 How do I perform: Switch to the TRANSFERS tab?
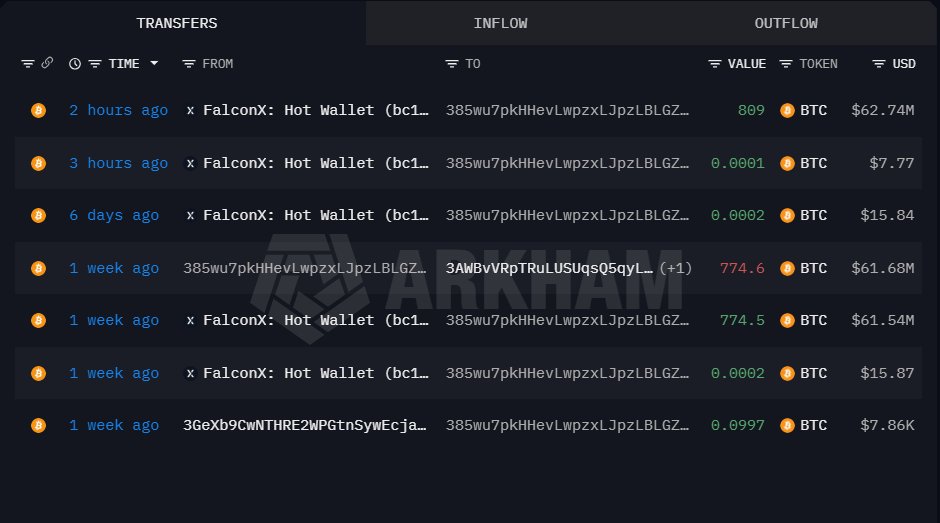177,23
